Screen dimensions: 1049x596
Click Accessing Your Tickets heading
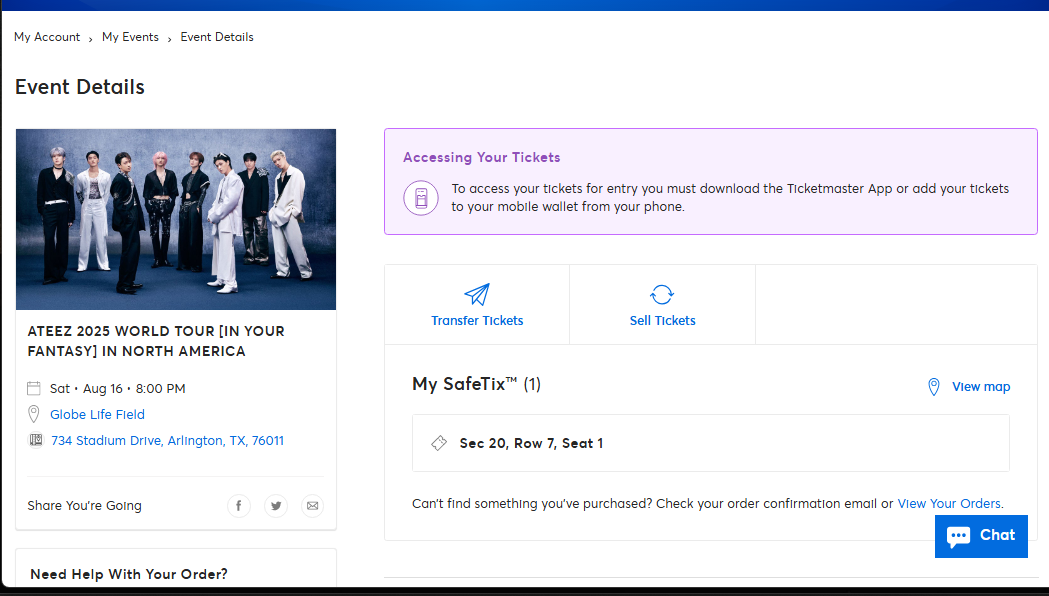482,157
